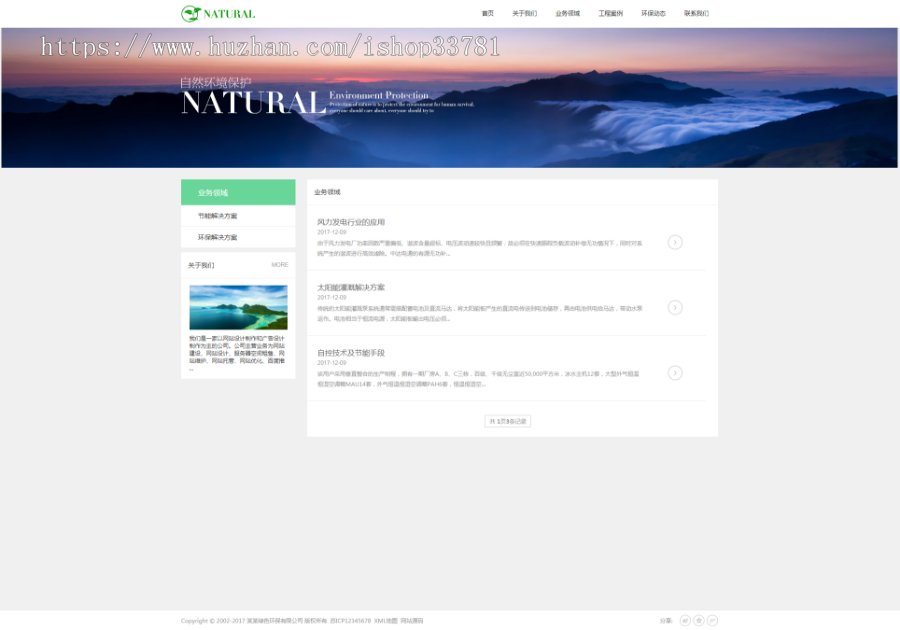Screen dimensions: 900x630
Task: Open the 网站源码 footer link
Action: coord(412,621)
